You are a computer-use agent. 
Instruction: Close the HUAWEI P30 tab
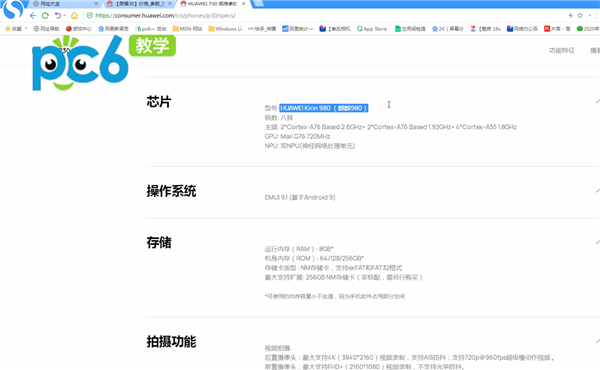pos(243,4)
